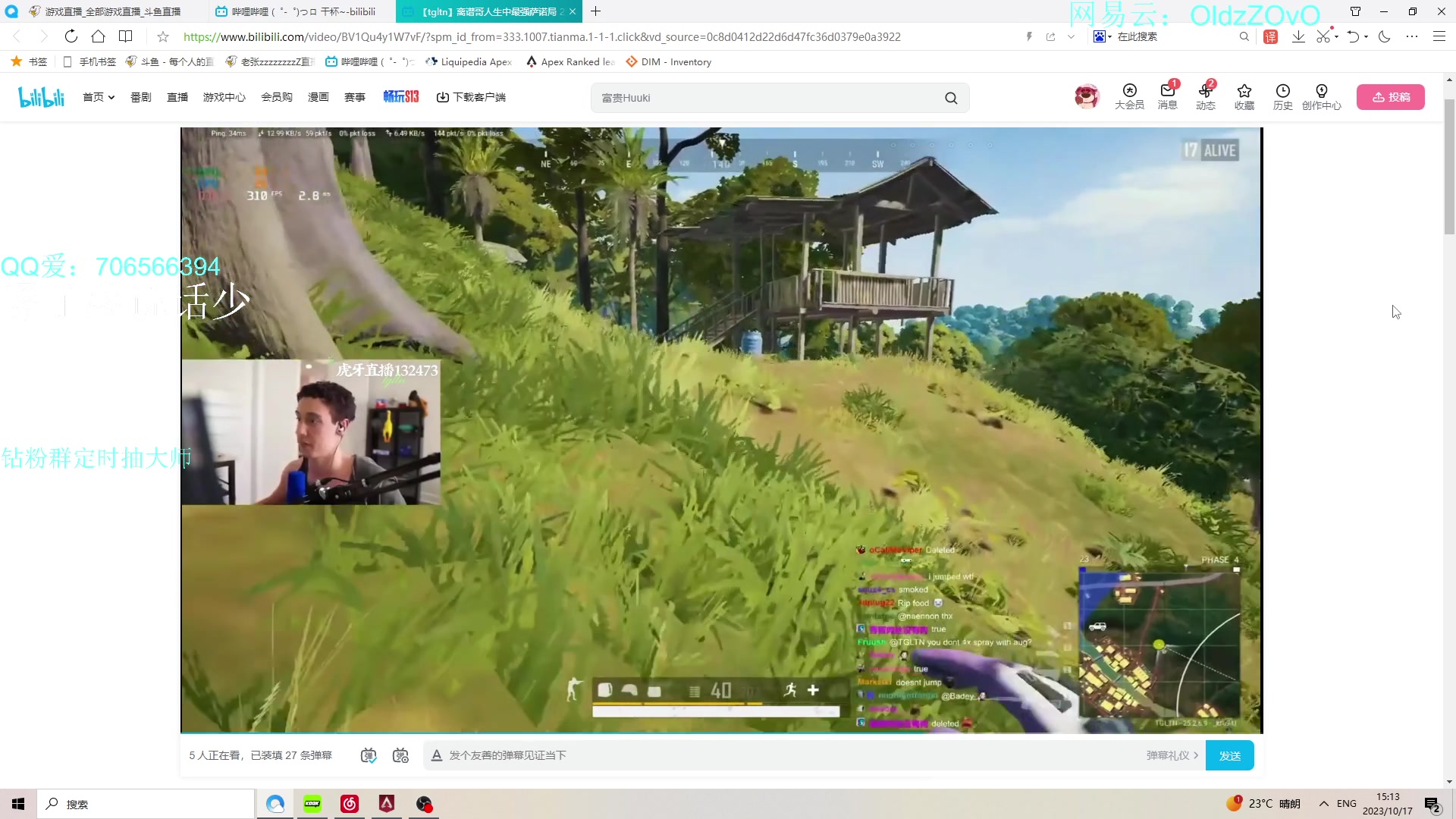This screenshot has height=819, width=1456.
Task: Open the browser hamburger menu
Action: (1439, 36)
